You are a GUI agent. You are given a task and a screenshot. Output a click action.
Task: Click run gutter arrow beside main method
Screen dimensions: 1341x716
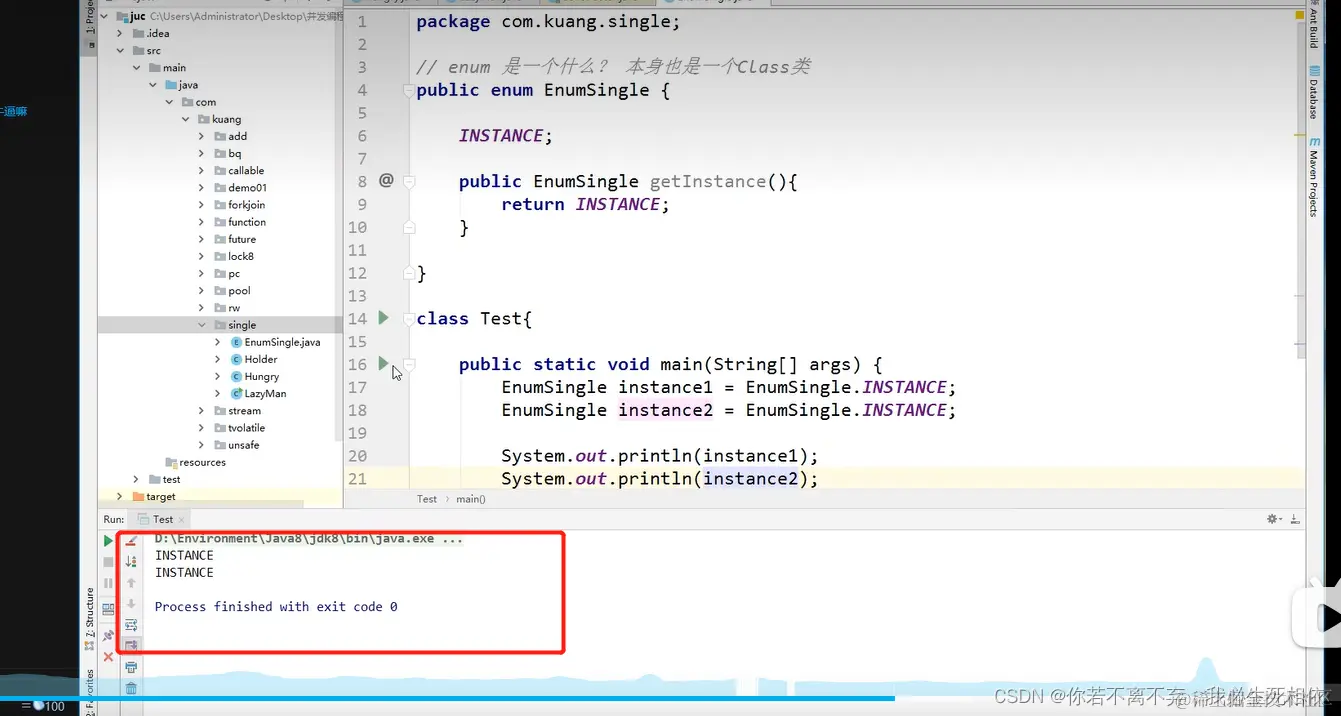(x=383, y=364)
